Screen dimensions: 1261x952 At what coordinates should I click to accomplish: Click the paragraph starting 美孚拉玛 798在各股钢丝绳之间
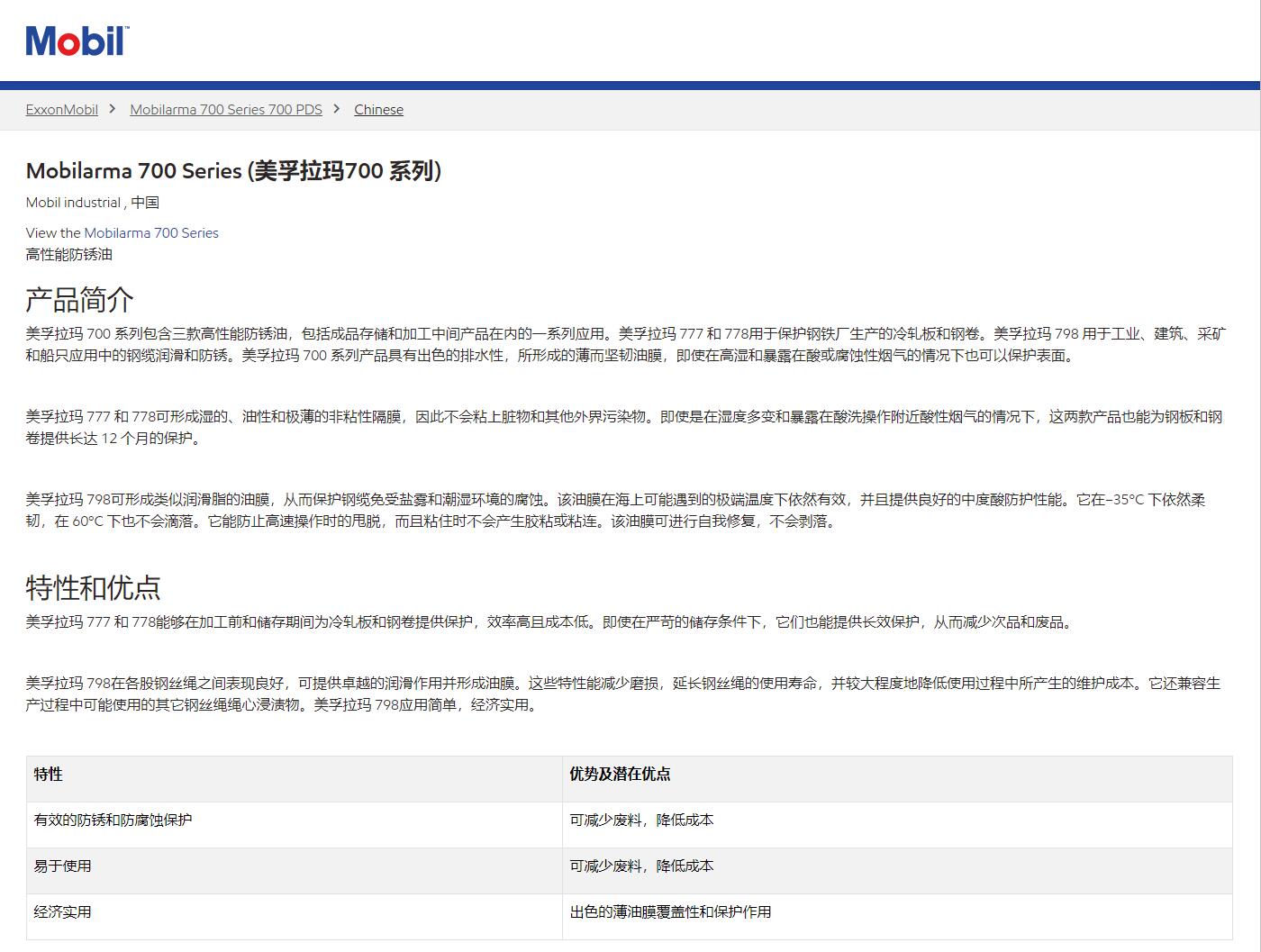(x=623, y=694)
